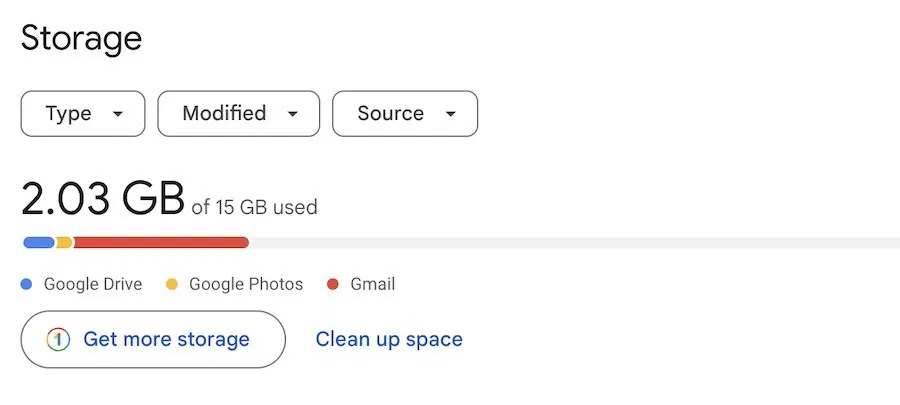
Task: Click the Type filter arrow icon
Action: pos(118,114)
